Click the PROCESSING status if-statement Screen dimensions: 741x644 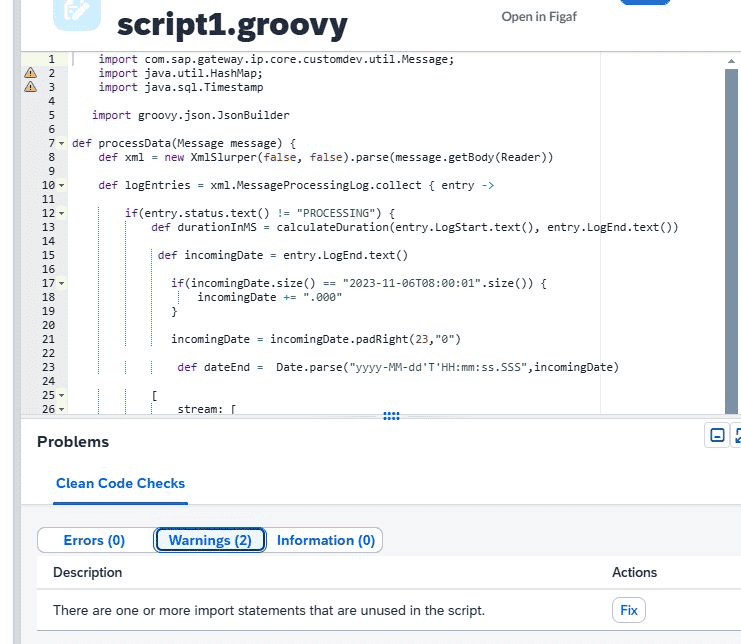[x=260, y=213]
